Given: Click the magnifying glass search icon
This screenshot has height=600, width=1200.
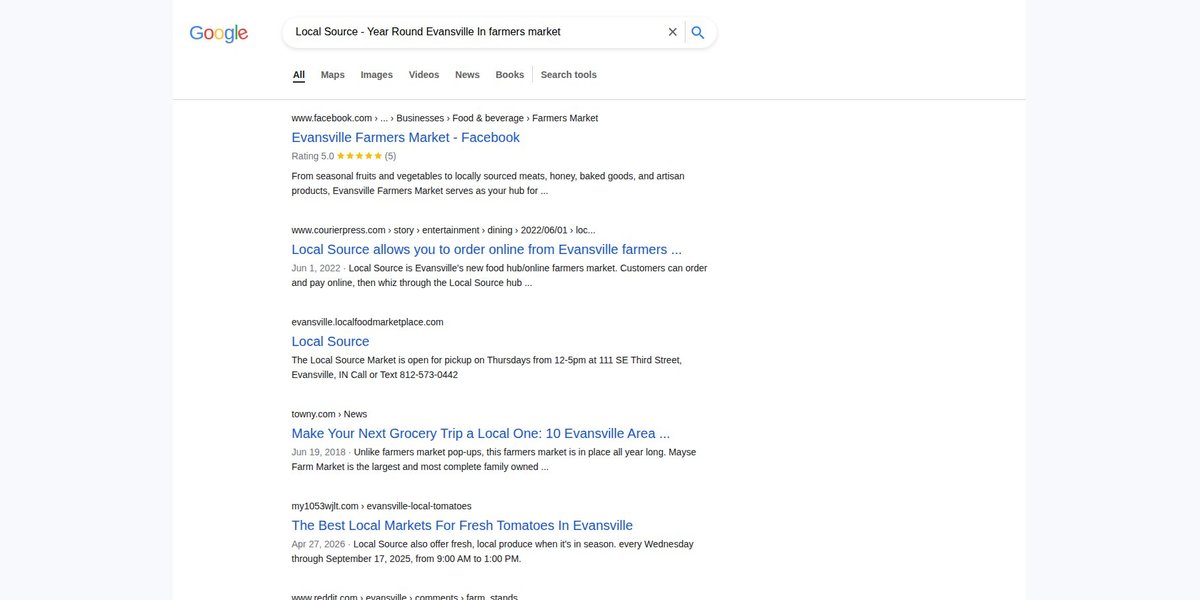Looking at the screenshot, I should click(x=698, y=32).
